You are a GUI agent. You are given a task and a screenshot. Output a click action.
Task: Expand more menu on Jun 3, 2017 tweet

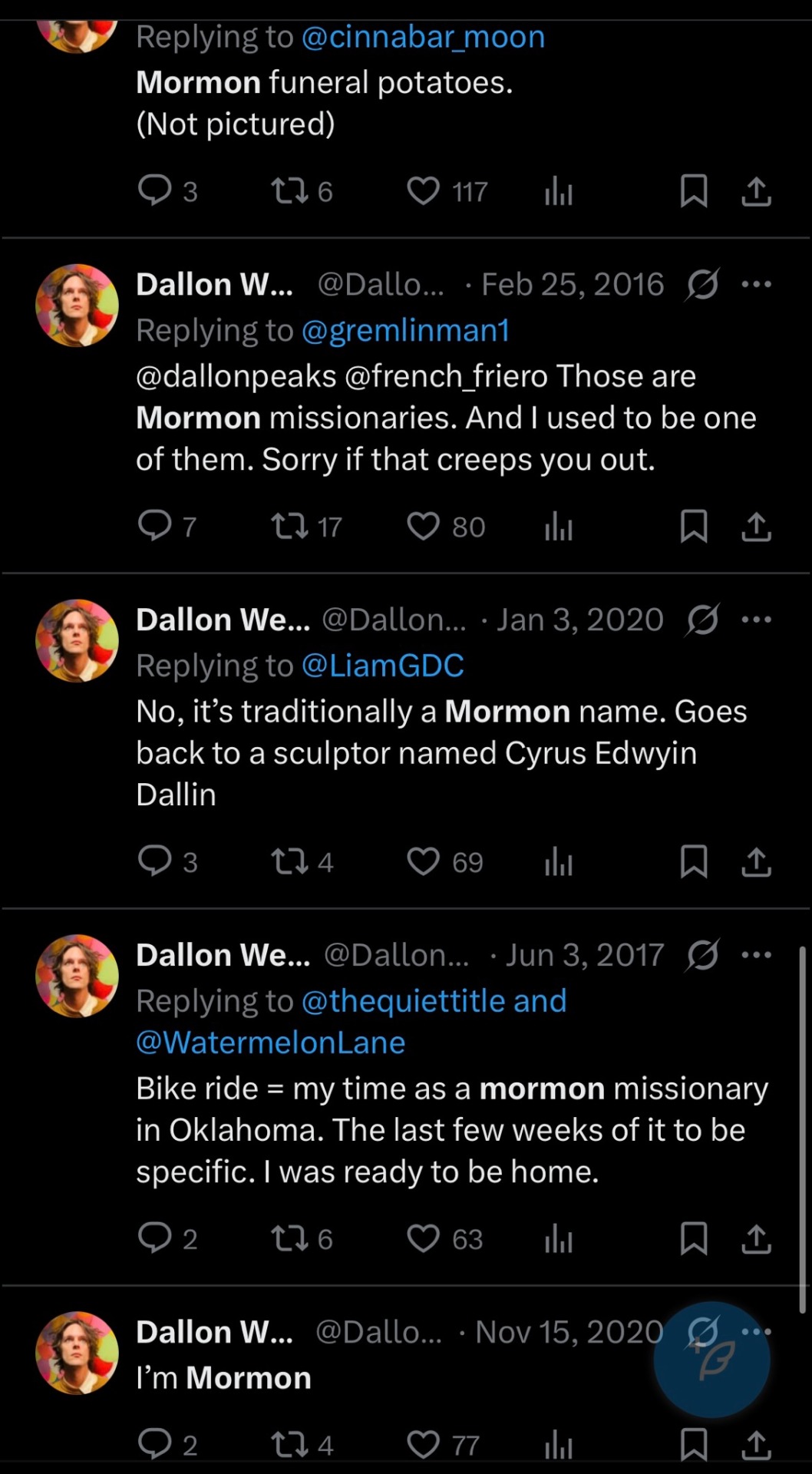[757, 955]
